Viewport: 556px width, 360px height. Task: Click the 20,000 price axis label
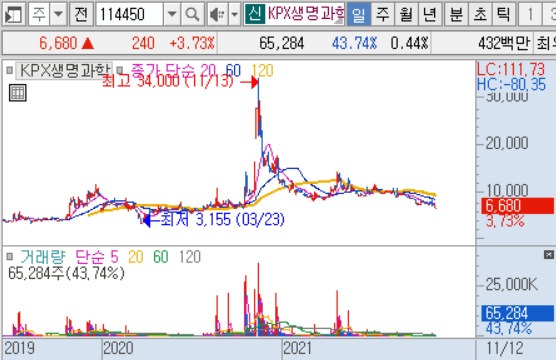507,143
